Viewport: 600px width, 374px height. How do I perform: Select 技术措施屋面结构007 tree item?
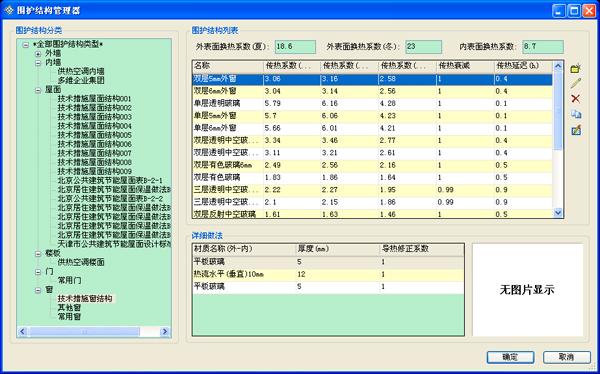95,153
